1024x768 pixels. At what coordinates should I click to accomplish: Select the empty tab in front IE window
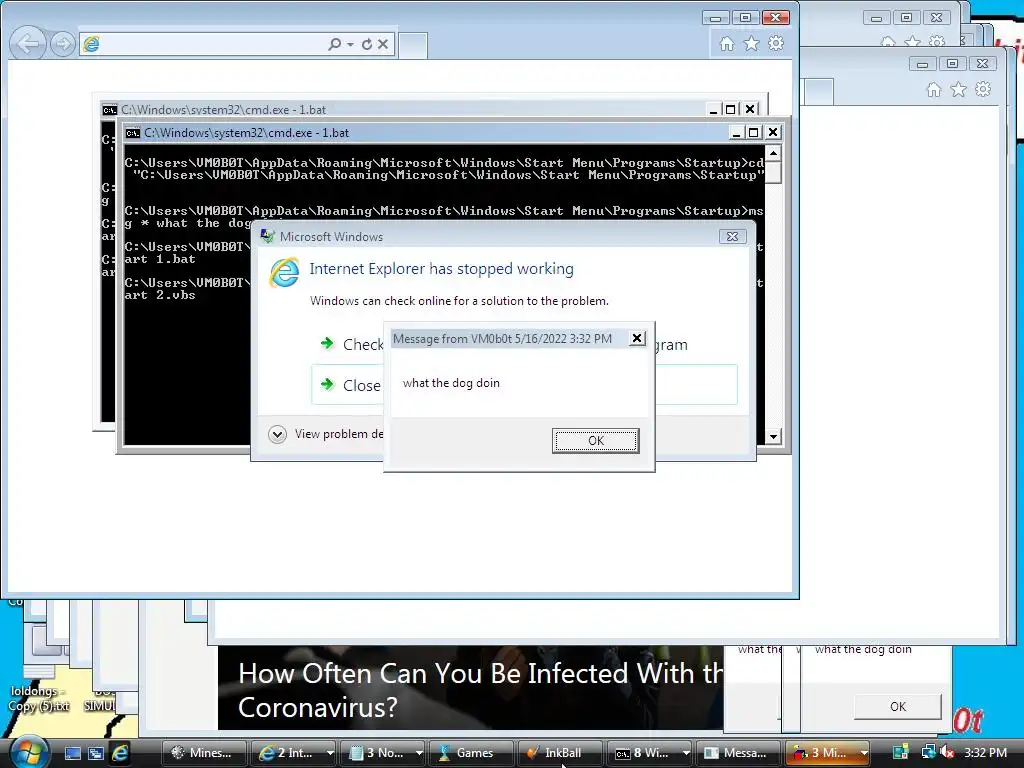[x=413, y=46]
